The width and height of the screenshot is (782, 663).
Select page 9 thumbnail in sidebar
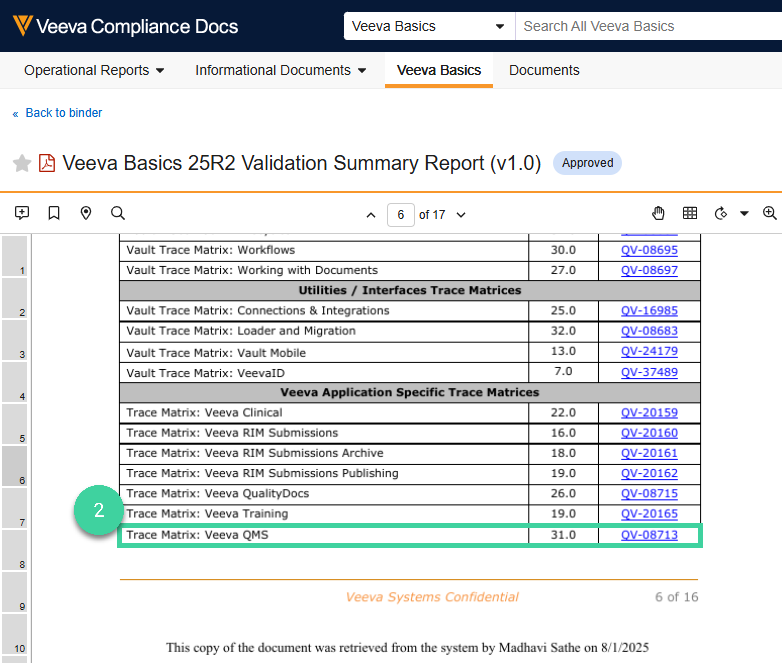pos(15,592)
